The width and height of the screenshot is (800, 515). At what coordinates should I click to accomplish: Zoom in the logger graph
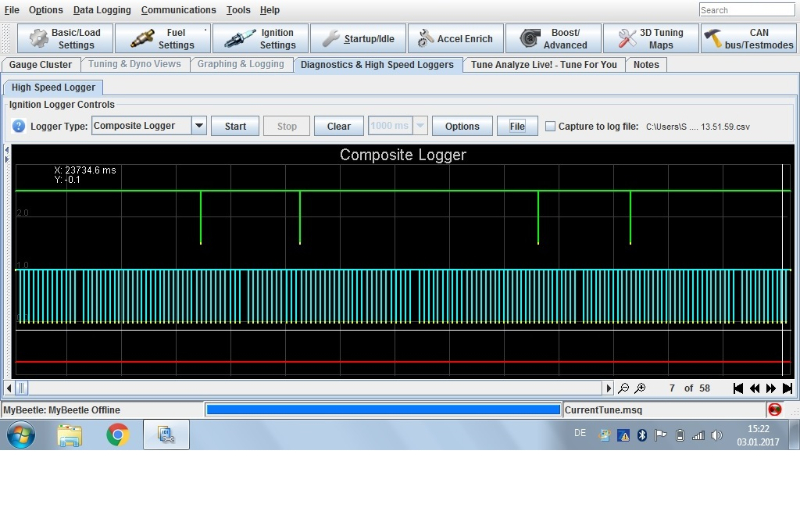tap(640, 388)
